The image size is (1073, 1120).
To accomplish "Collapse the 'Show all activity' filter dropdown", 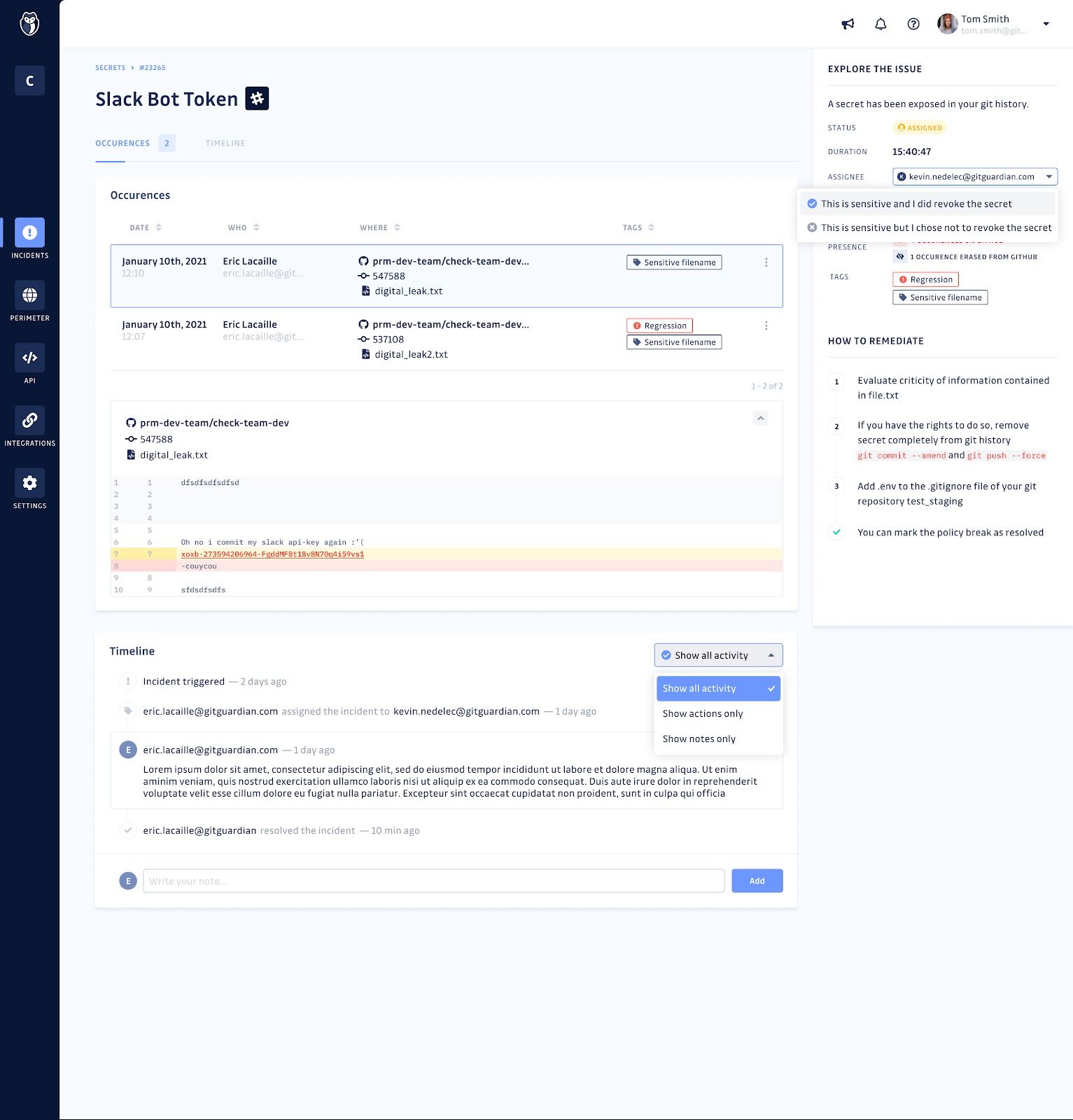I will [718, 655].
